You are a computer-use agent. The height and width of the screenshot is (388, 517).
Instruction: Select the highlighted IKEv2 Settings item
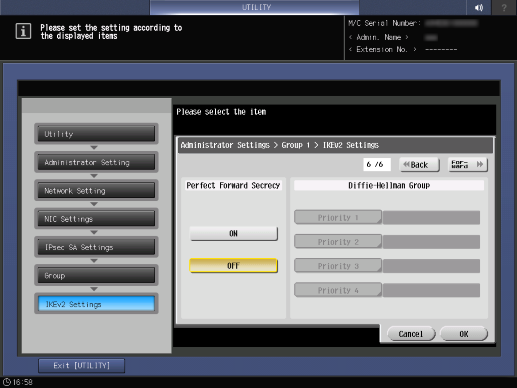coord(96,304)
